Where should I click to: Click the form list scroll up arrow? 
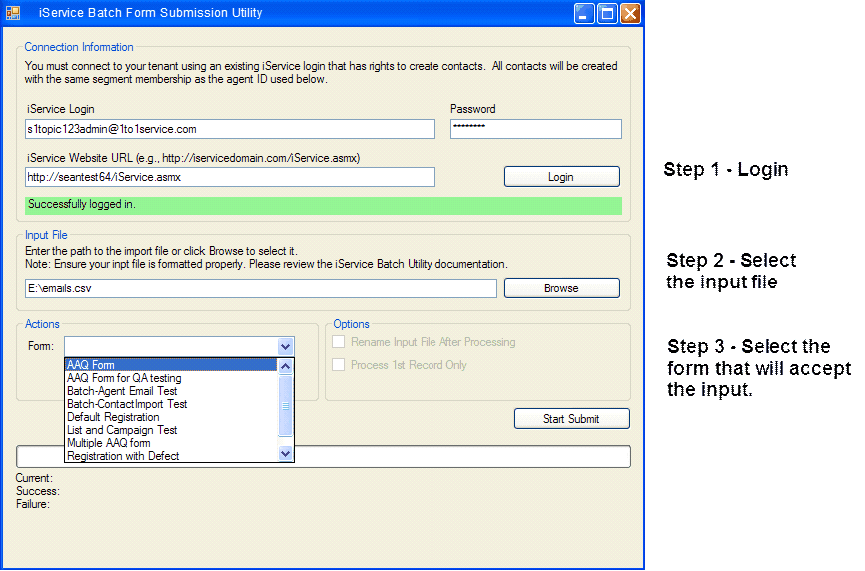[285, 366]
